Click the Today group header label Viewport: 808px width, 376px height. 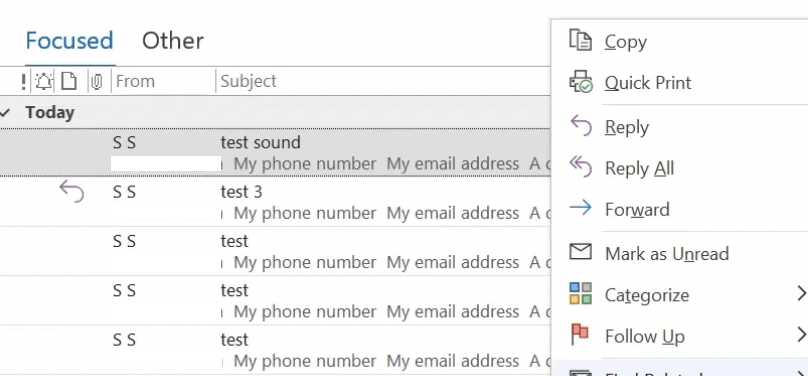coord(50,112)
